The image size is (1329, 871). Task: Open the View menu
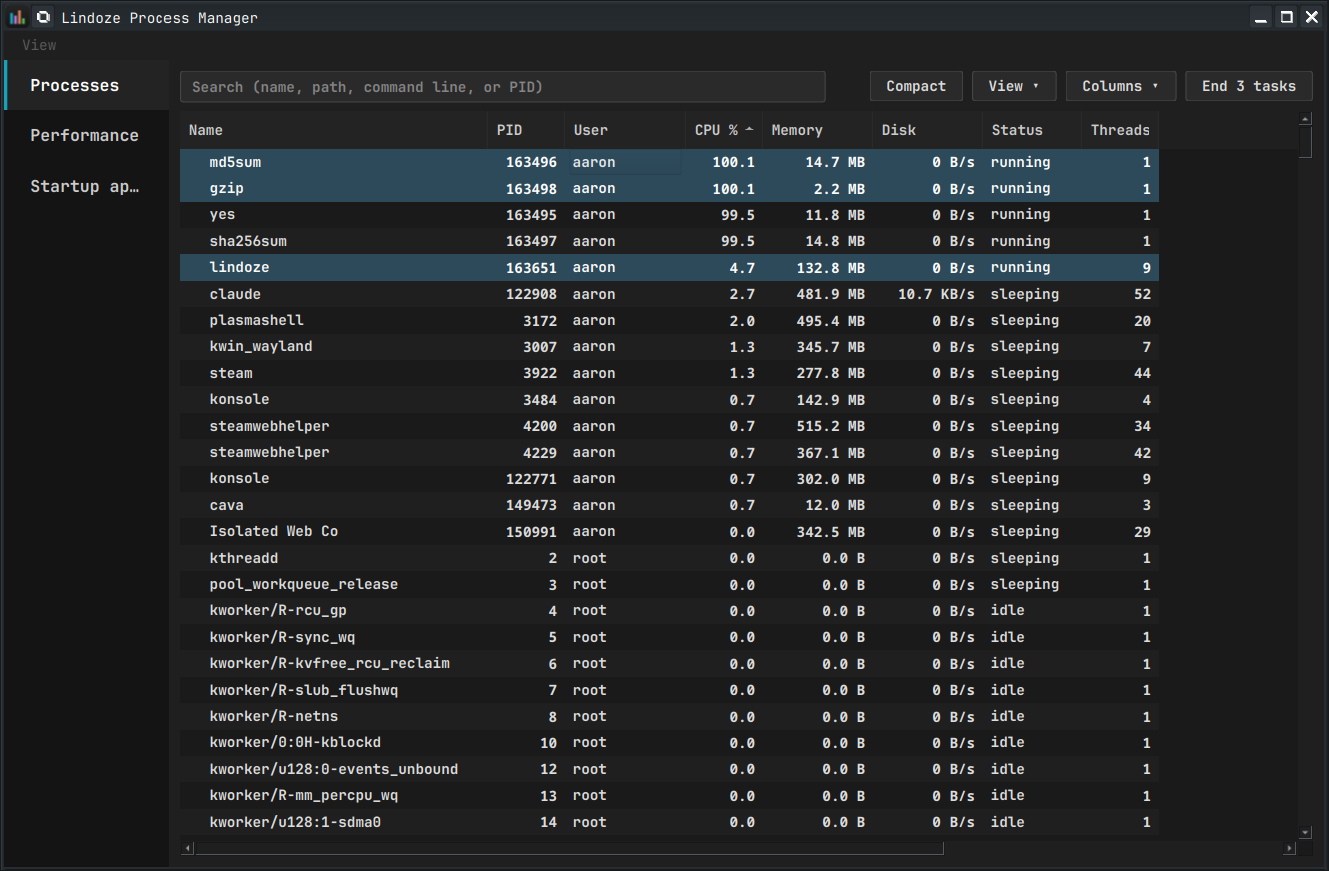tap(39, 45)
